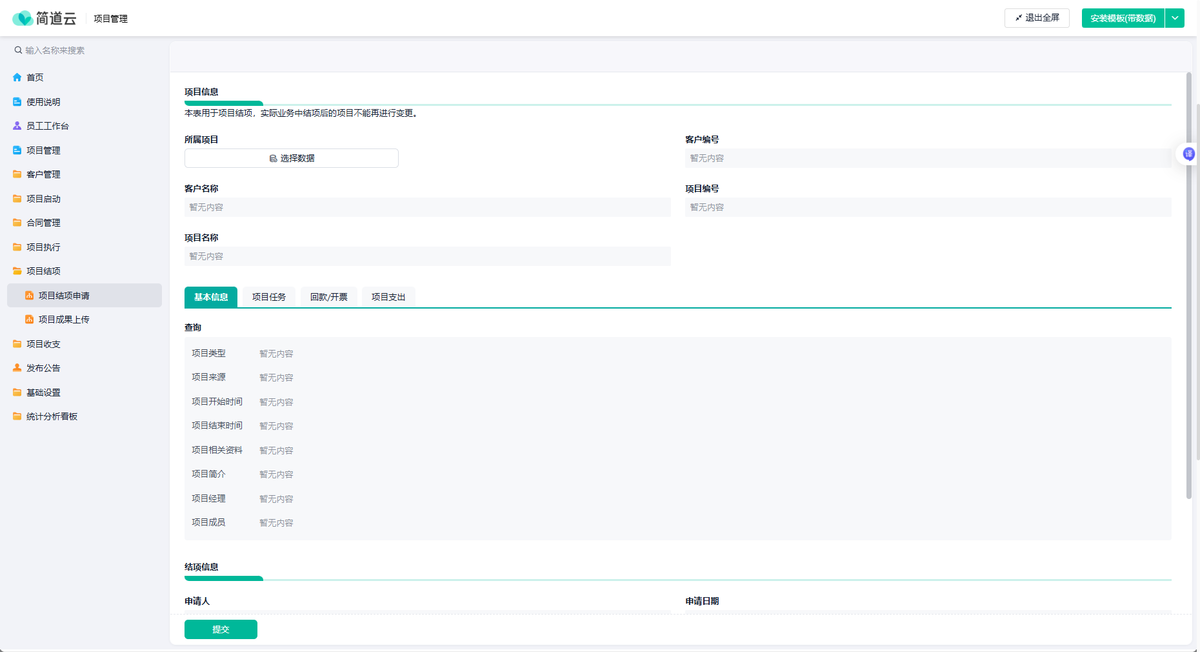Click the 项目名称 field
The width and height of the screenshot is (1200, 652).
(x=428, y=256)
